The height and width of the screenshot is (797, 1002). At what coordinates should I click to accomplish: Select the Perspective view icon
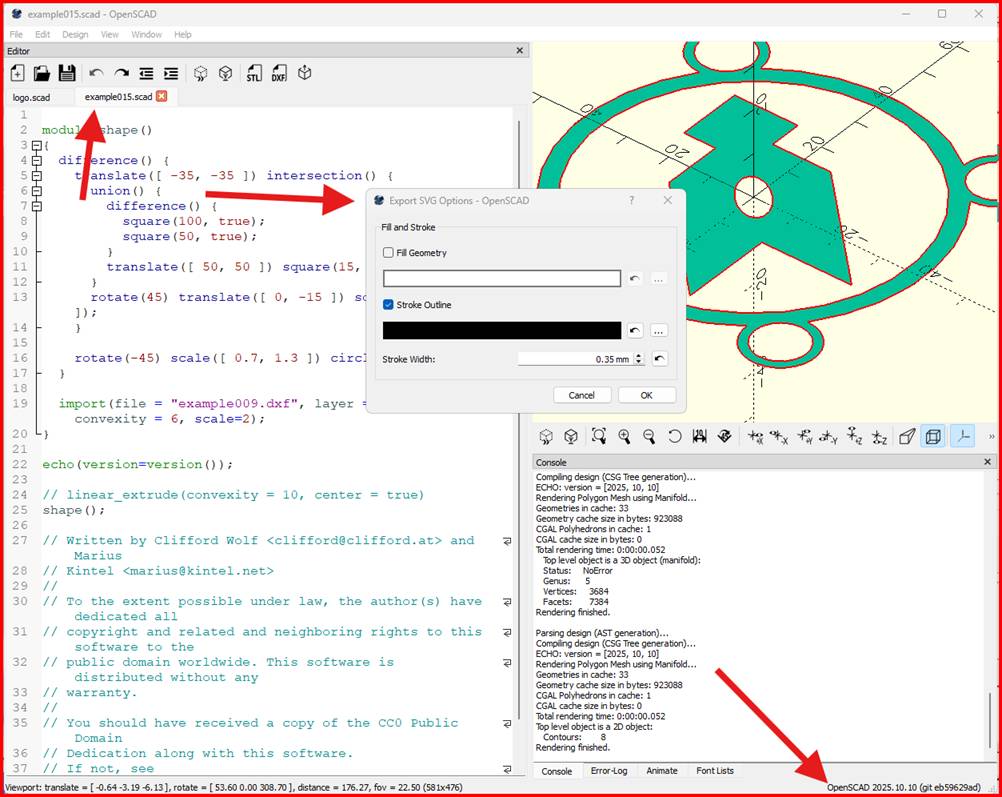click(x=907, y=436)
